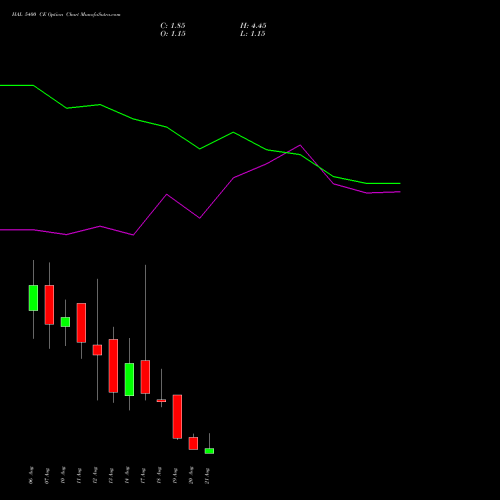Click the red candle for 20 Aug
This screenshot has width=500, height=500.
193,444
